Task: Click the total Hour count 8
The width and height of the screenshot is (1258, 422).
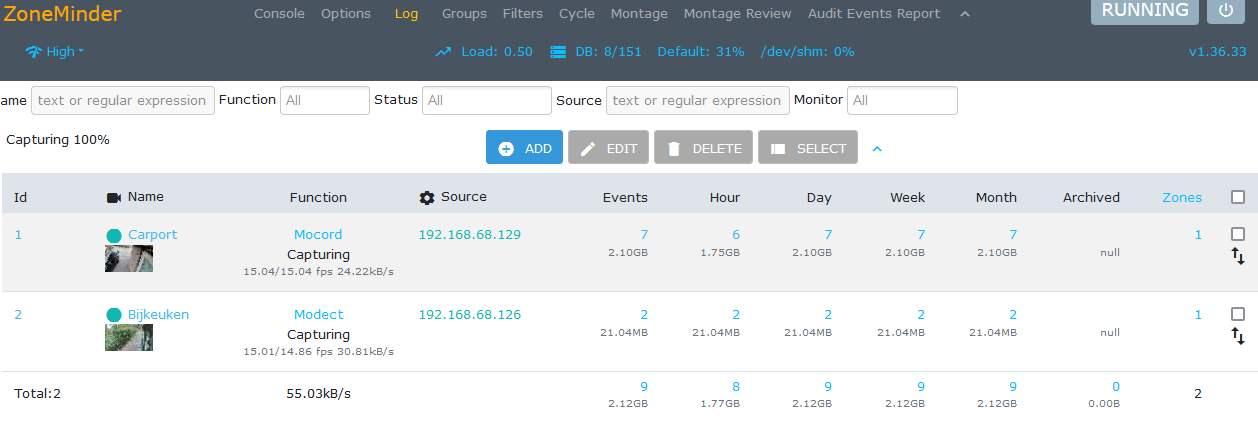Action: click(736, 387)
